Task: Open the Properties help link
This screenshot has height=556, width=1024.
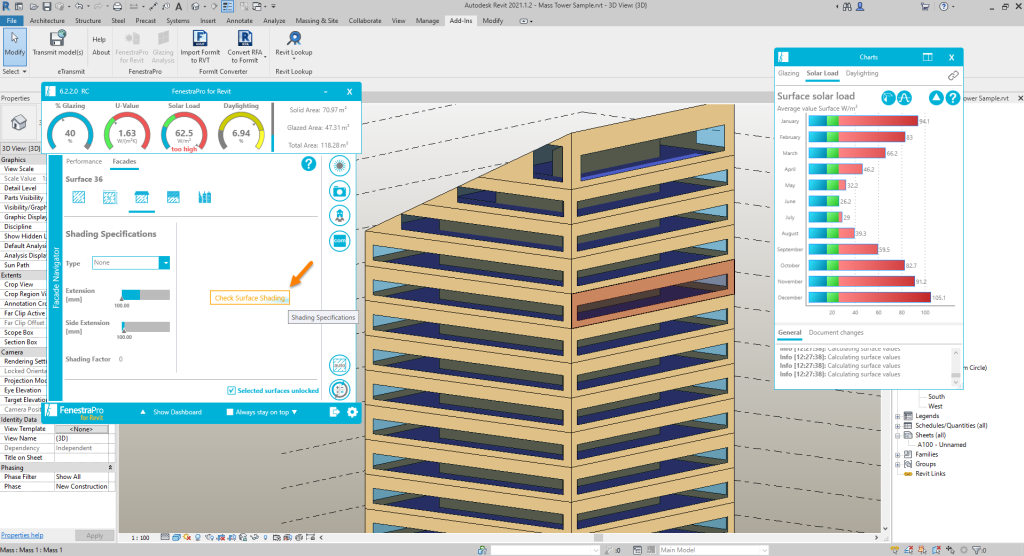Action: click(x=22, y=535)
